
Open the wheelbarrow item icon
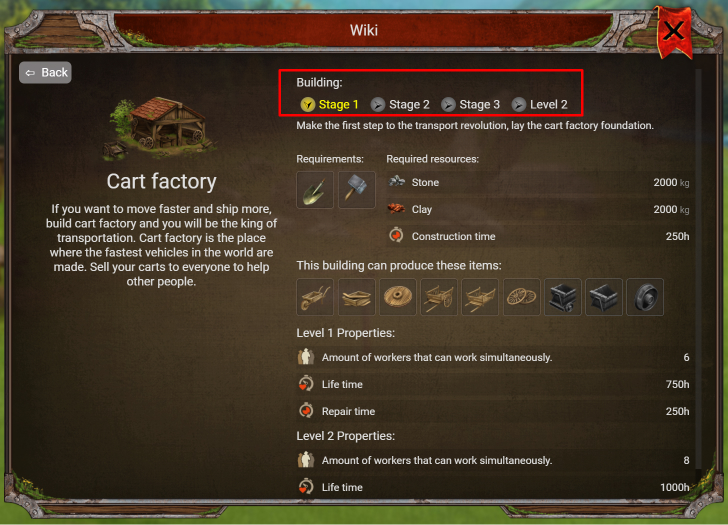[x=315, y=297]
